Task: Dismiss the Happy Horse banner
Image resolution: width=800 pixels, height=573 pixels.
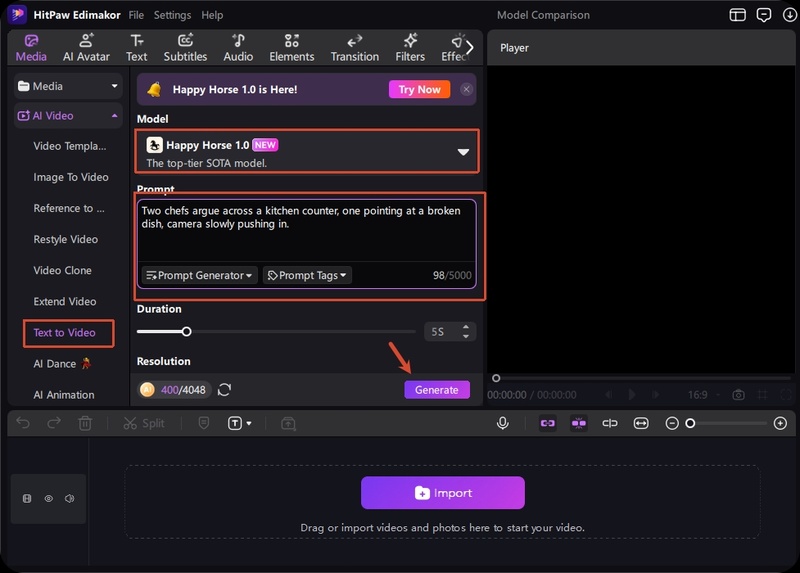Action: coord(466,89)
